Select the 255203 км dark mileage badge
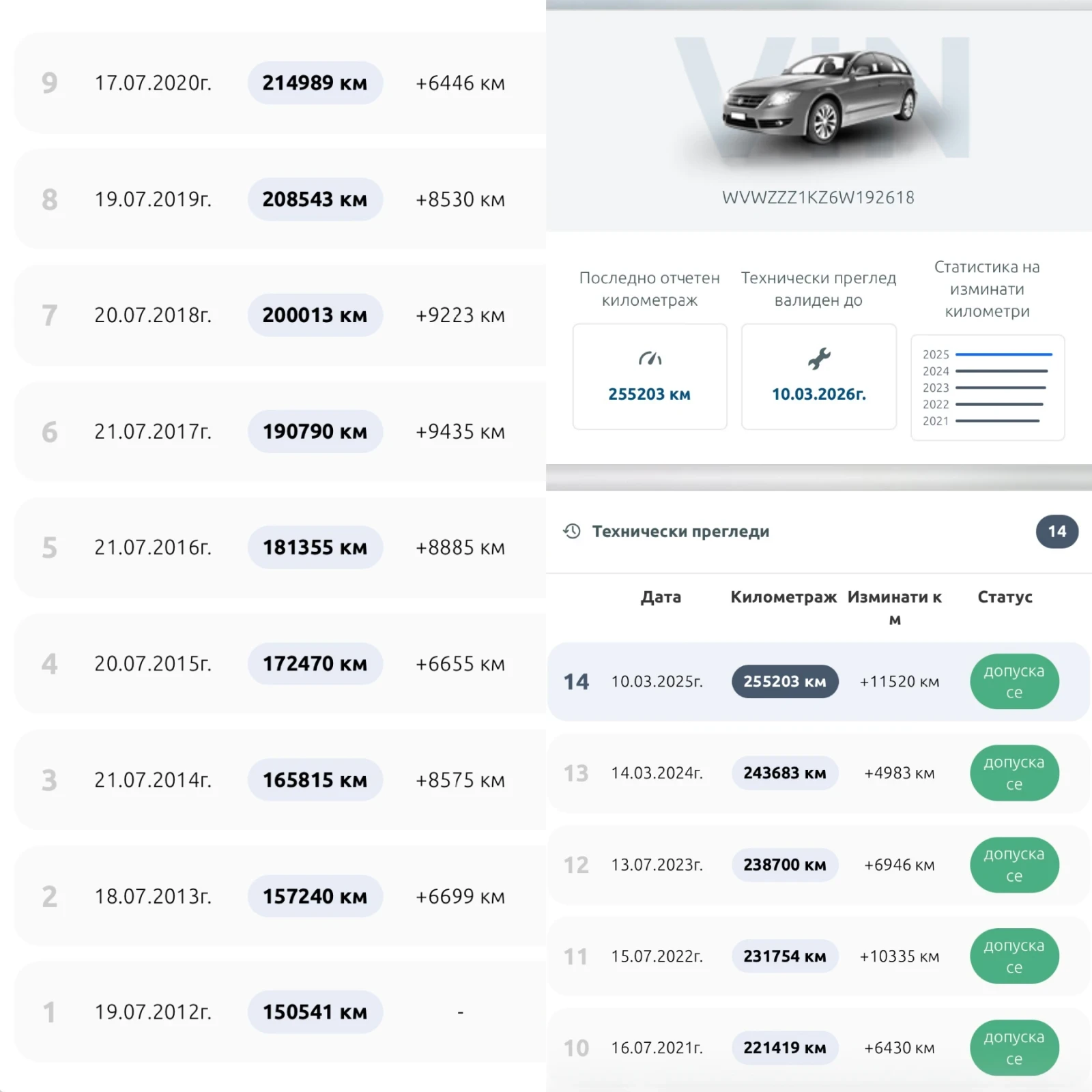Screen dimensions: 1092x1092 [x=784, y=681]
